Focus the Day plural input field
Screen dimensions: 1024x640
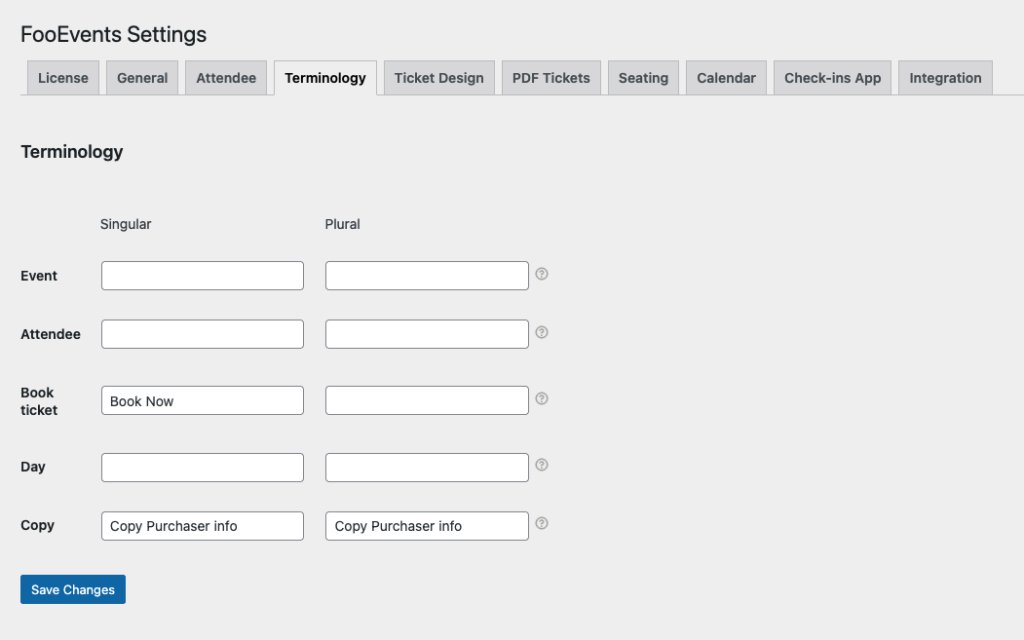(x=427, y=467)
